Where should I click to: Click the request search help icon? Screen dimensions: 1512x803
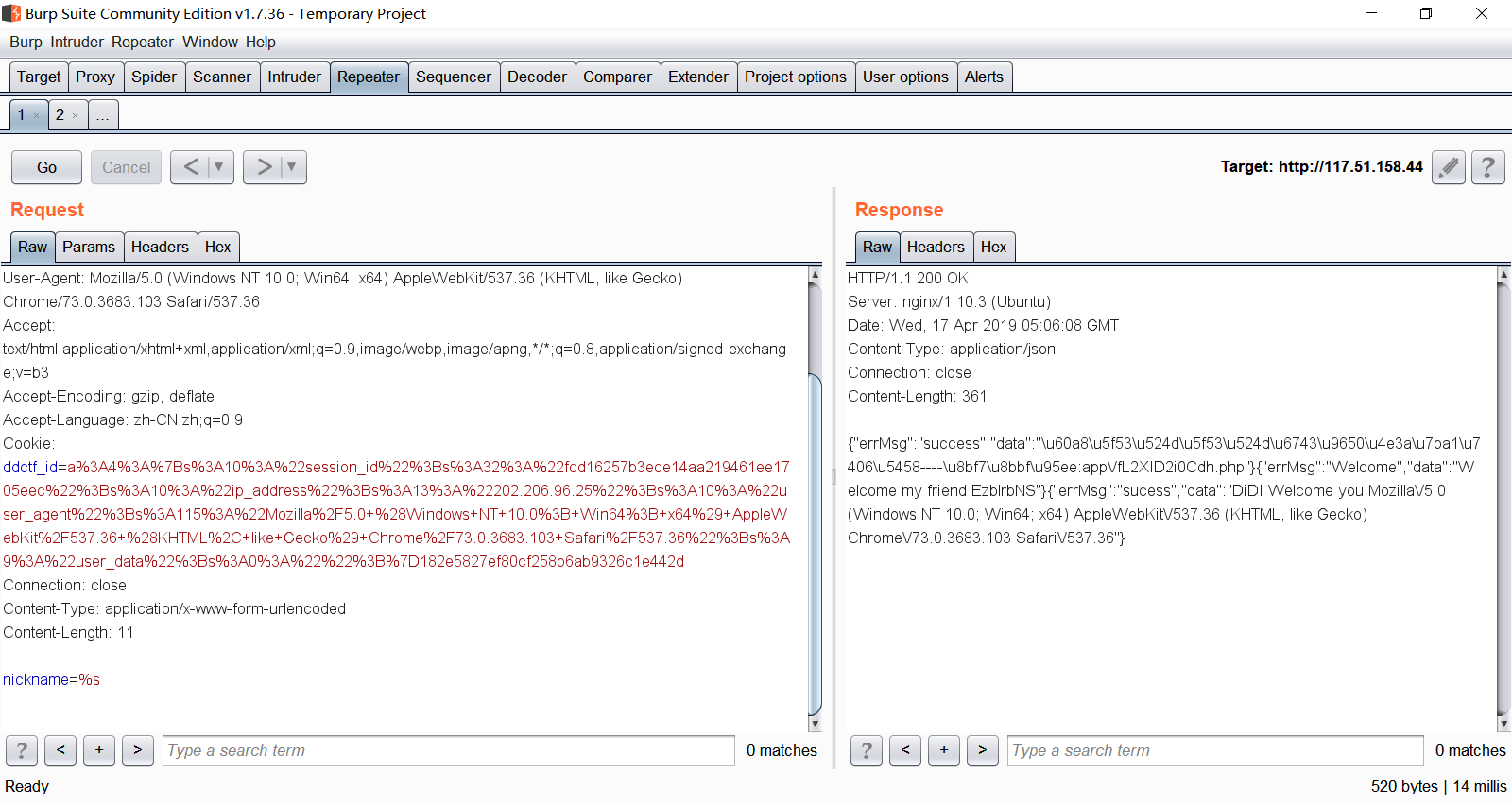click(x=22, y=751)
